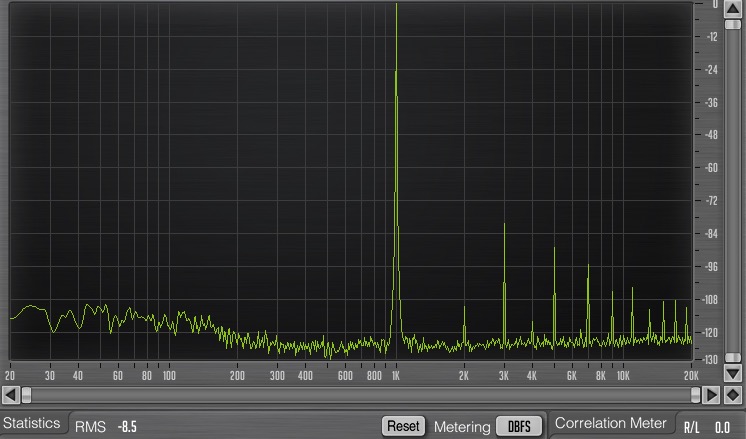This screenshot has height=439, width=746.
Task: Click the RMS value -8.5
Action: pos(127,427)
